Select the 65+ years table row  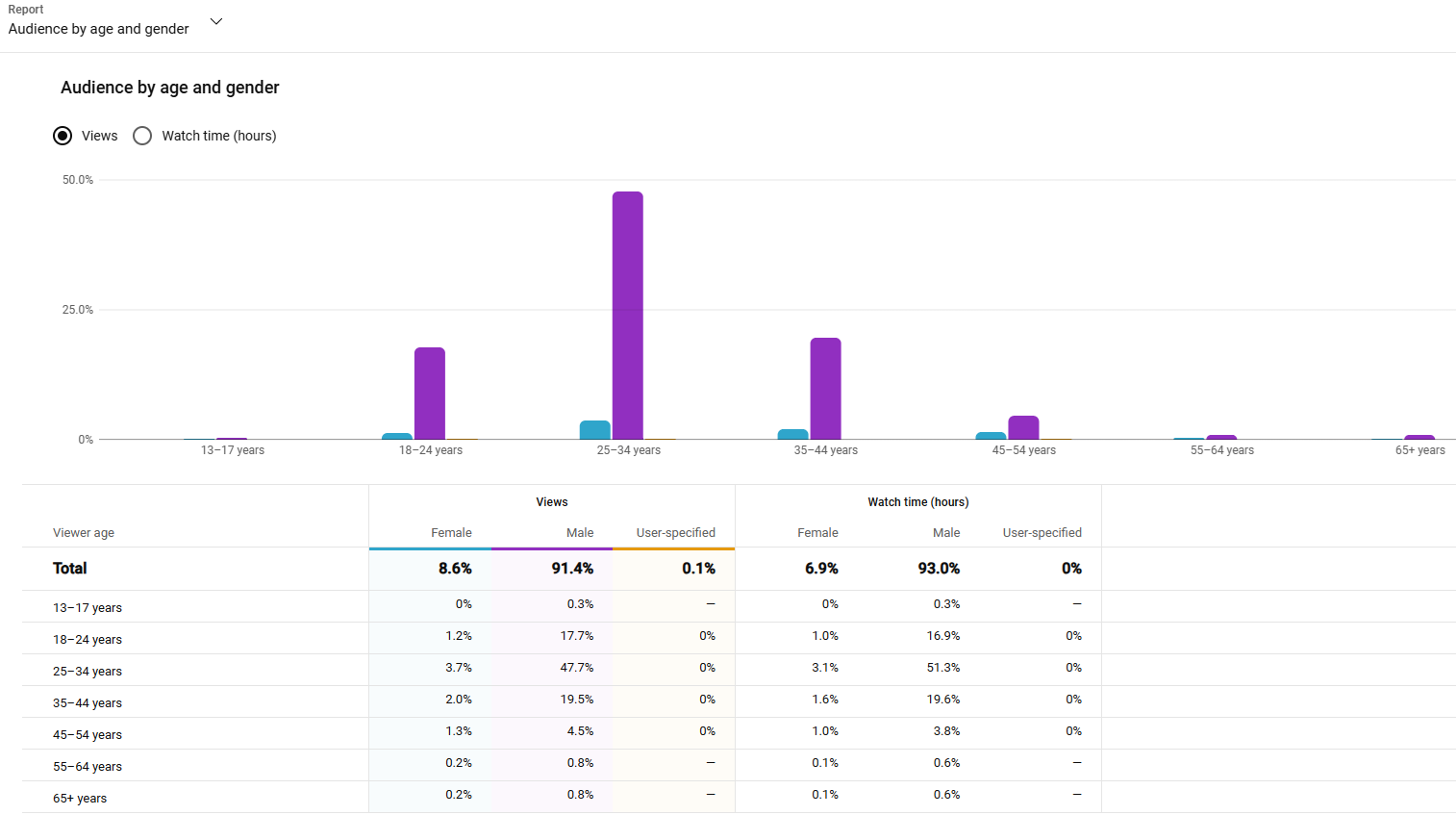(739, 797)
